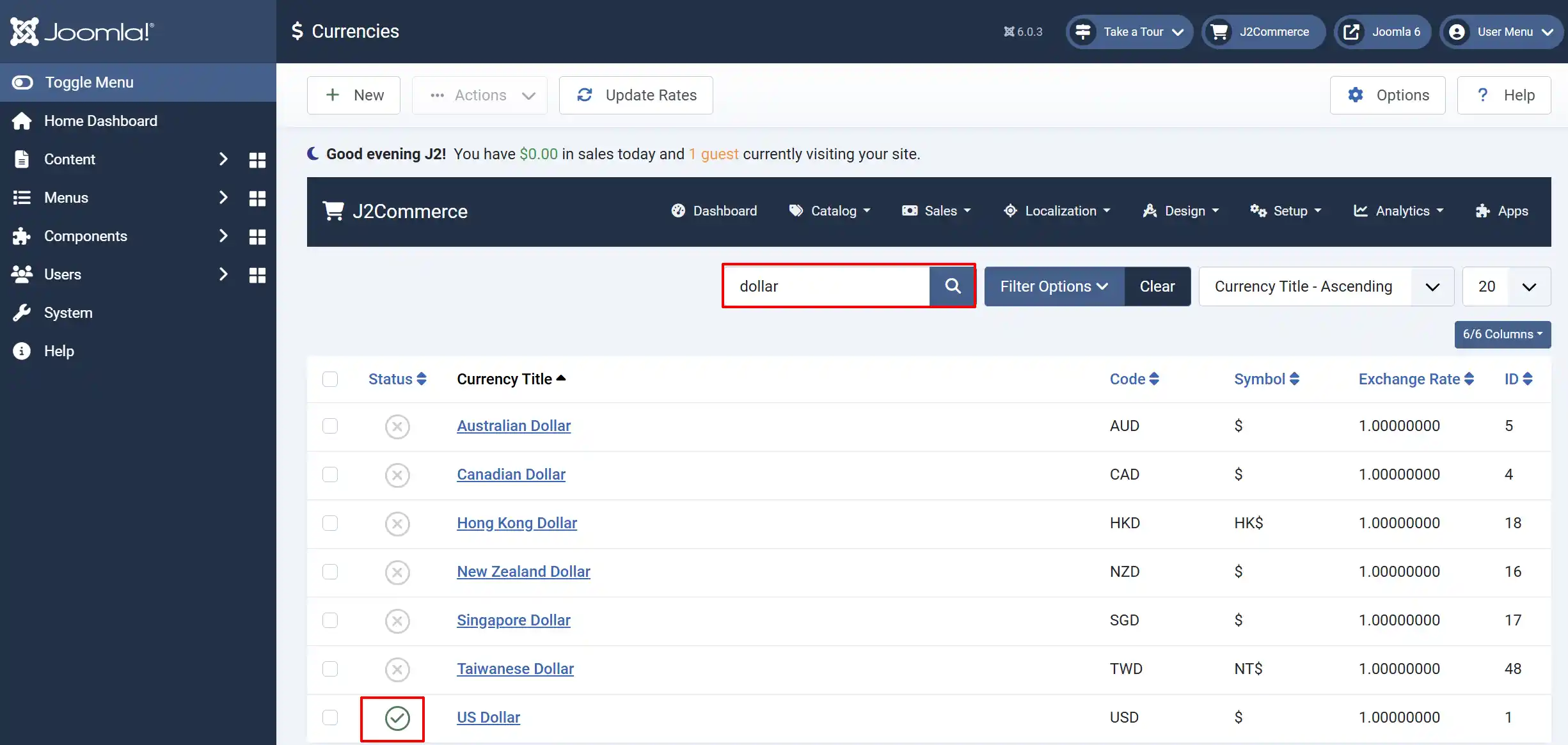The height and width of the screenshot is (745, 1568).
Task: Click the Joomla logo in the sidebar
Action: tap(82, 31)
